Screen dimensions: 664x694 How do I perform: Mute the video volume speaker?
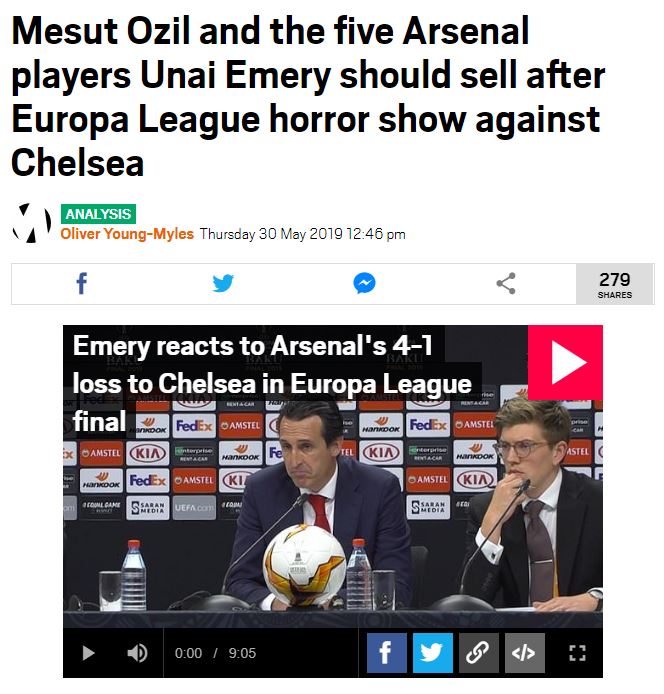(x=137, y=653)
